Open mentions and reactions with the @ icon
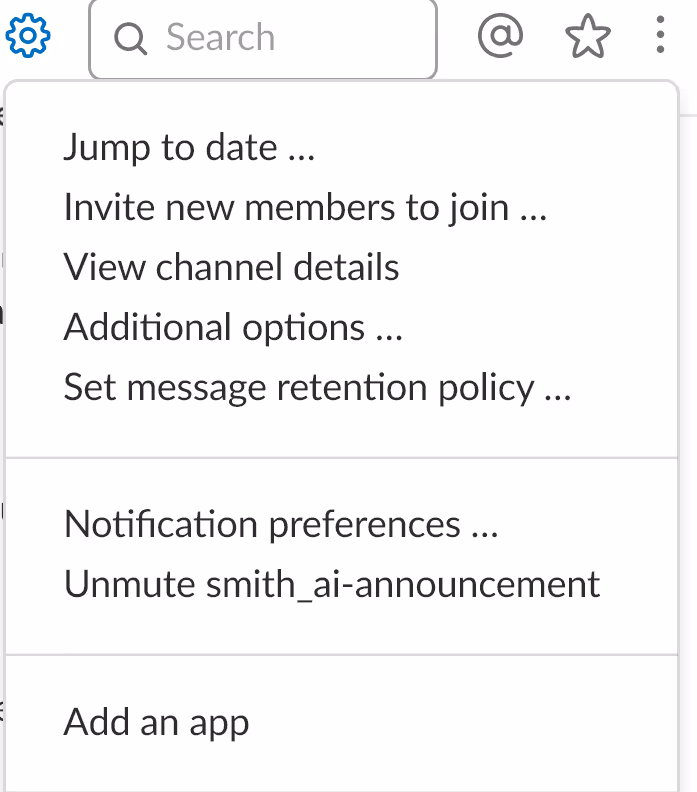This screenshot has height=792, width=697. click(x=500, y=35)
